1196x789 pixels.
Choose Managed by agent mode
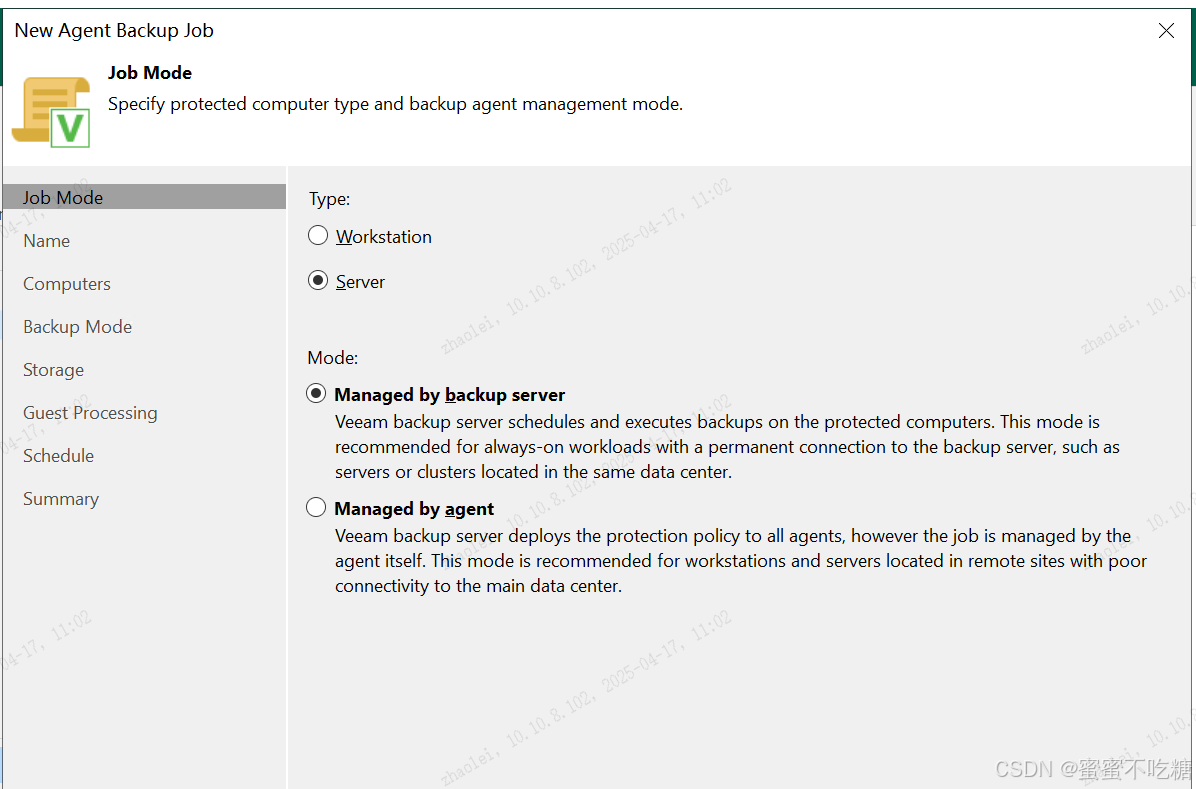tap(316, 507)
